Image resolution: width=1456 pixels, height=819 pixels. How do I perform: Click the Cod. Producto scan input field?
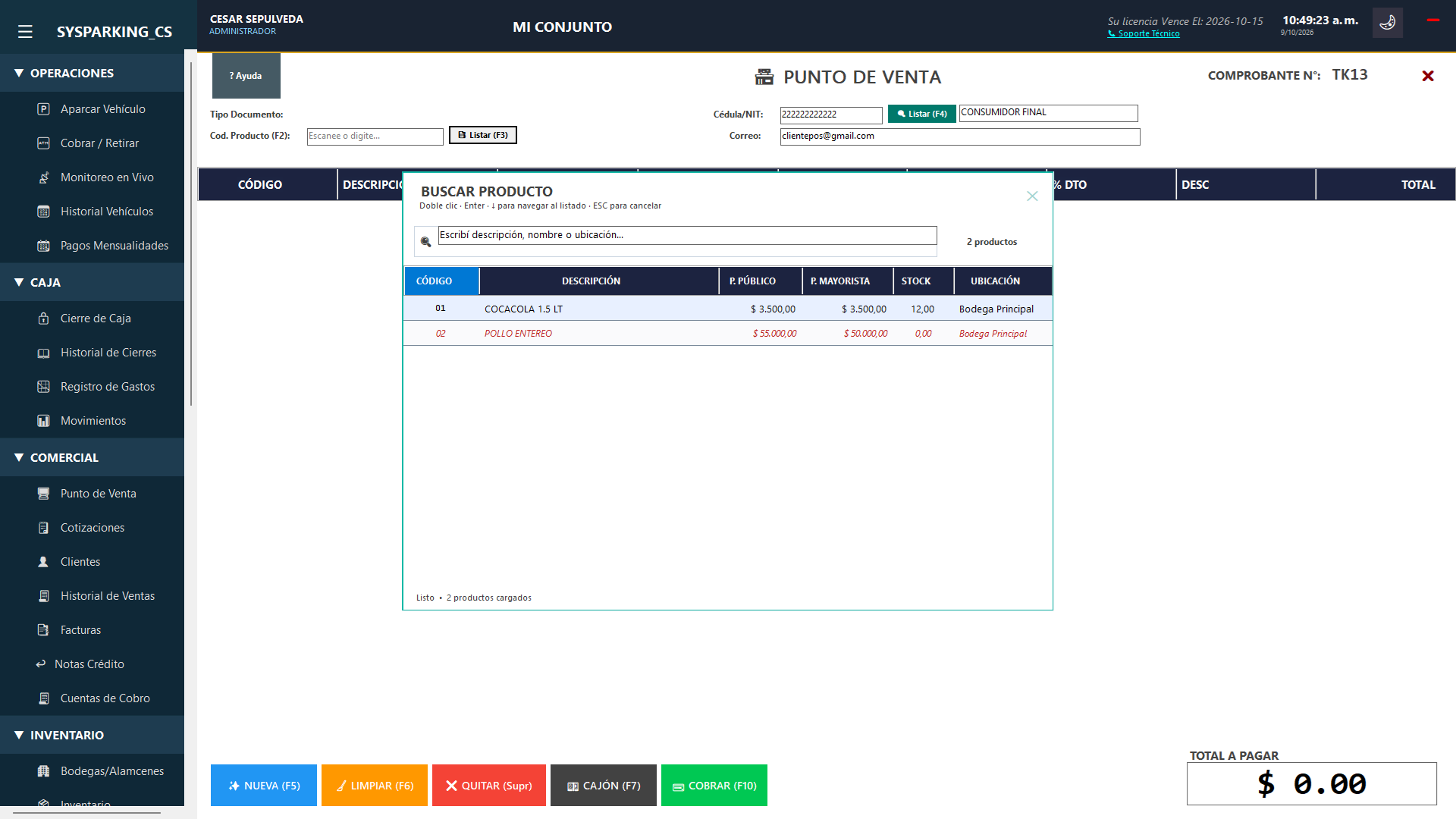[375, 136]
